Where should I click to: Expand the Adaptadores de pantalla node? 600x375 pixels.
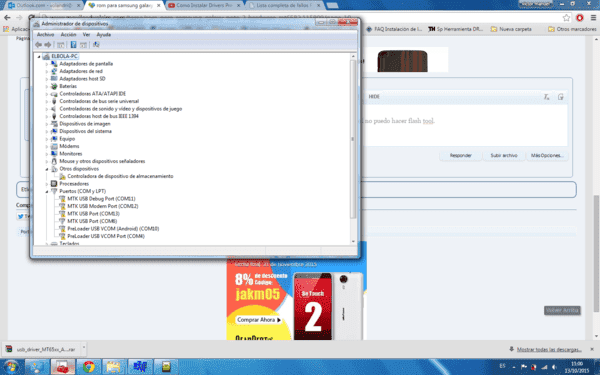click(47, 64)
